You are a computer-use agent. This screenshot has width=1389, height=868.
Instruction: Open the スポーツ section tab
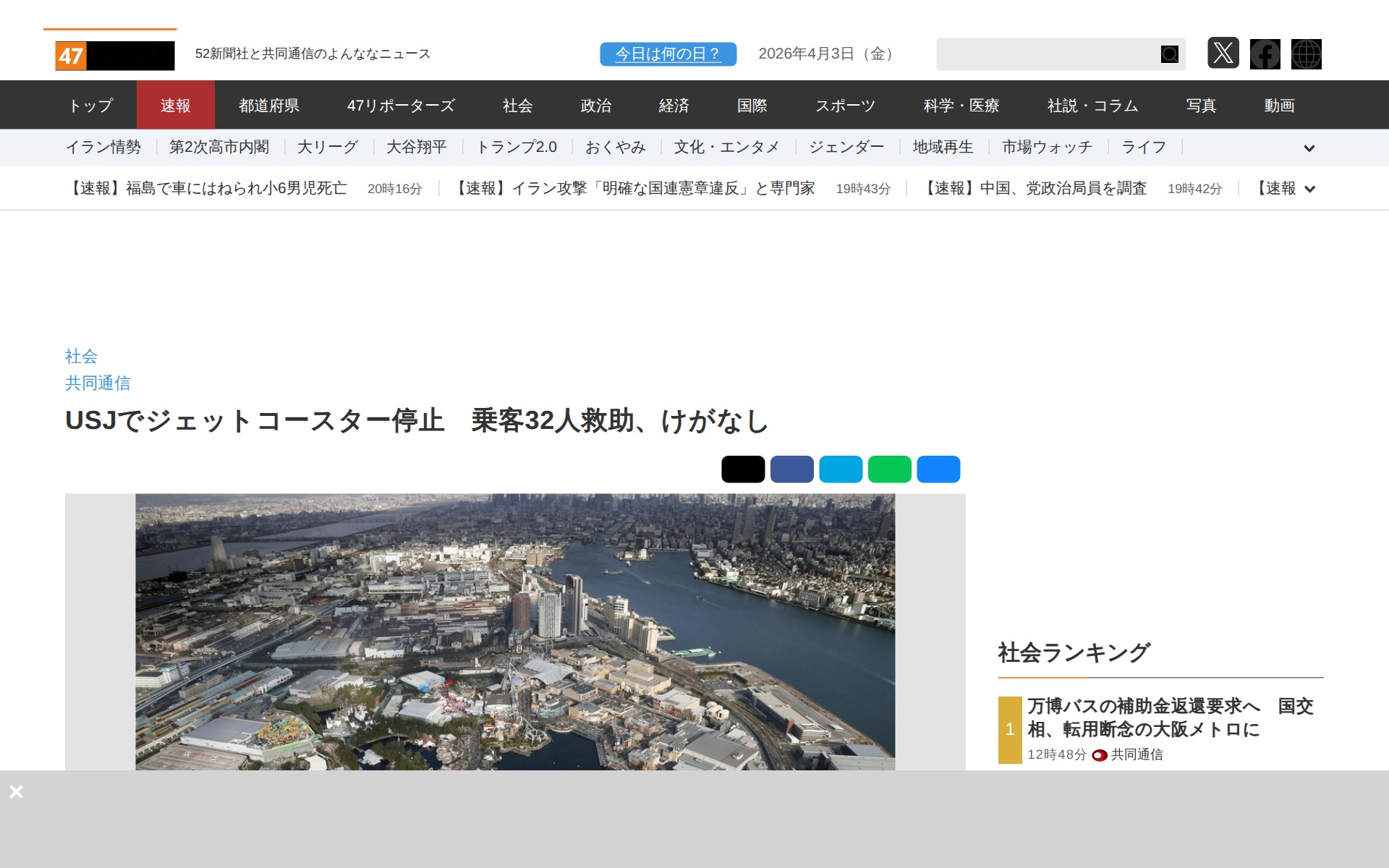846,105
